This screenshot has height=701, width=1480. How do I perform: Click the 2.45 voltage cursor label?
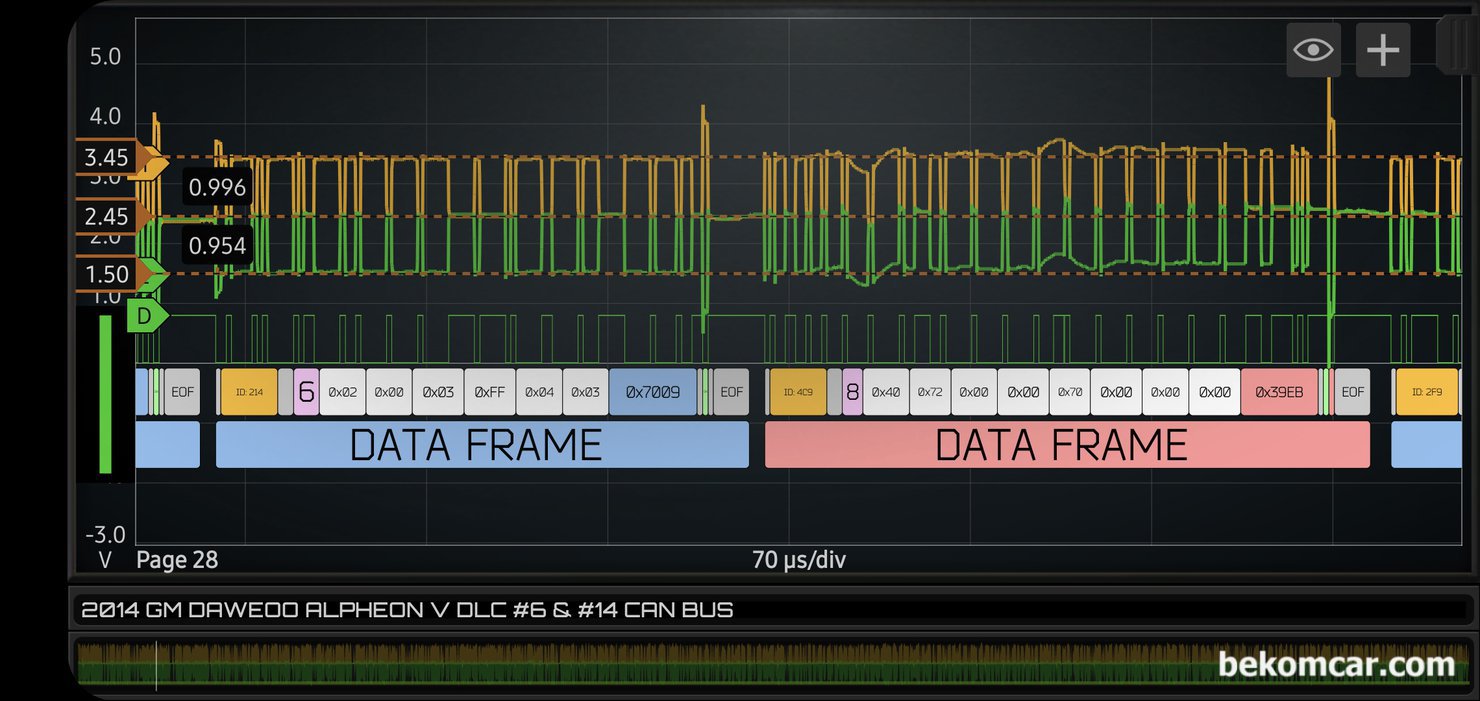tap(106, 216)
